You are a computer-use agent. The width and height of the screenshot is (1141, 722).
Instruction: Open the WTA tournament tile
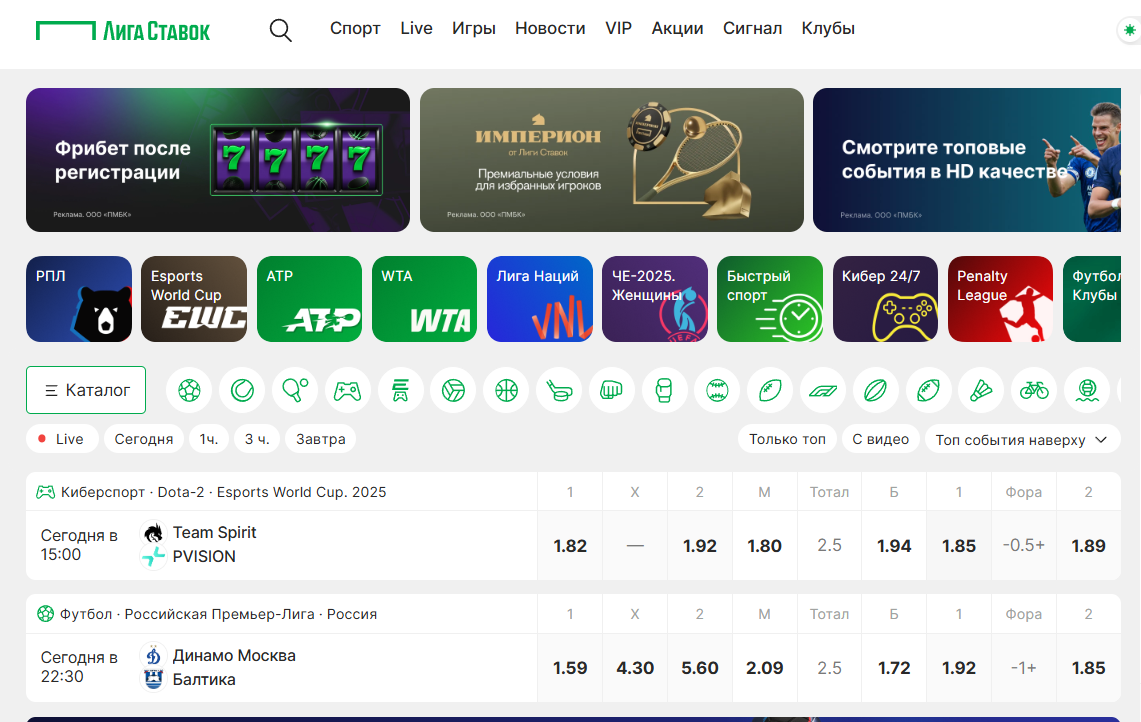424,299
